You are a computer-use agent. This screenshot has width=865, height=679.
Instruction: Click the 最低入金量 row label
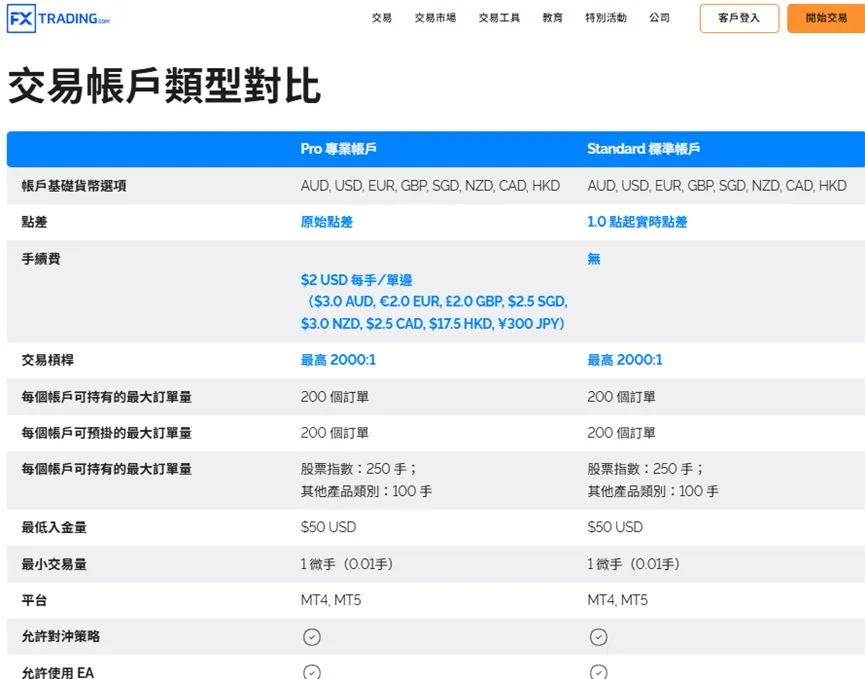tap(54, 527)
